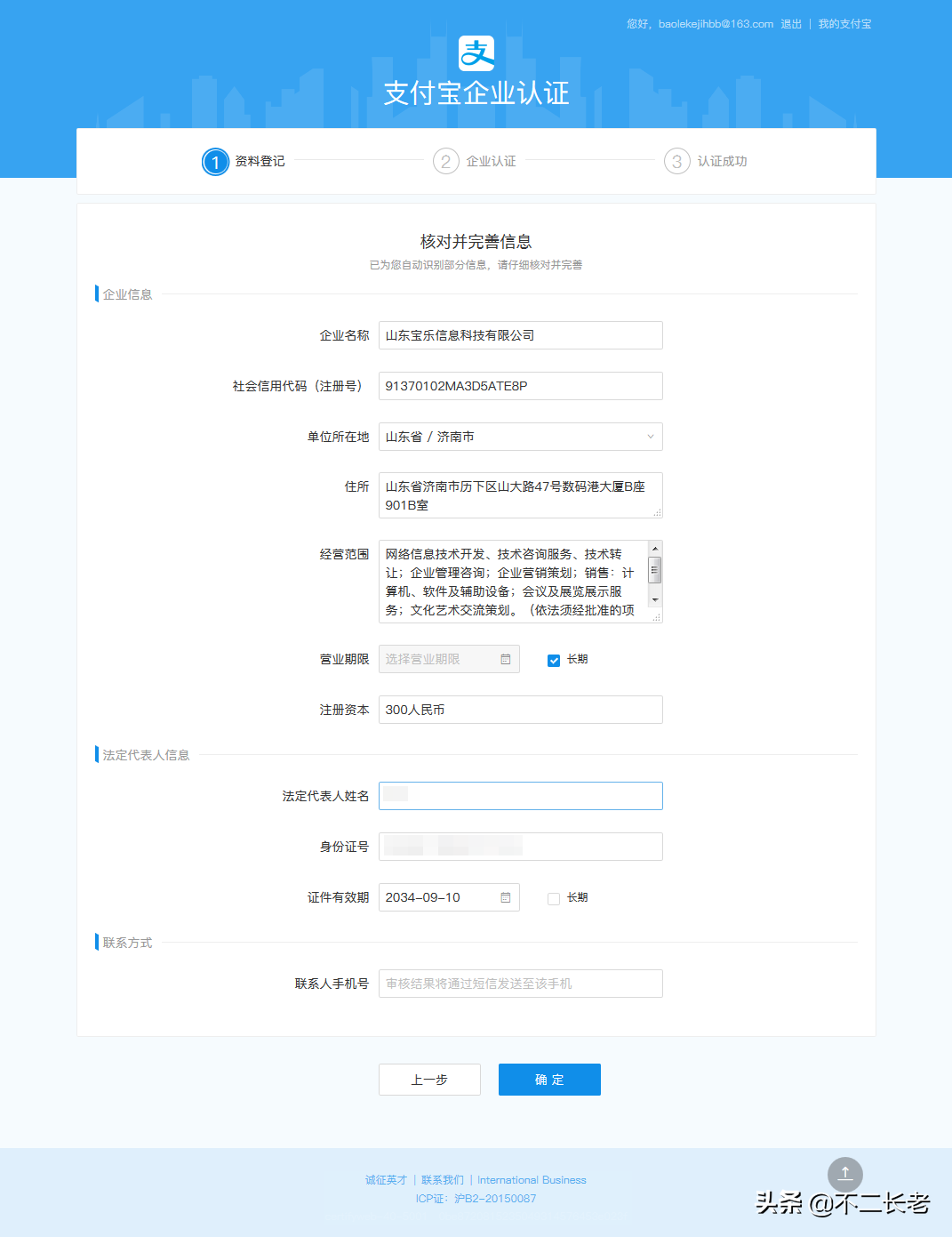
Task: Click 退出 to log out
Action: point(791,24)
